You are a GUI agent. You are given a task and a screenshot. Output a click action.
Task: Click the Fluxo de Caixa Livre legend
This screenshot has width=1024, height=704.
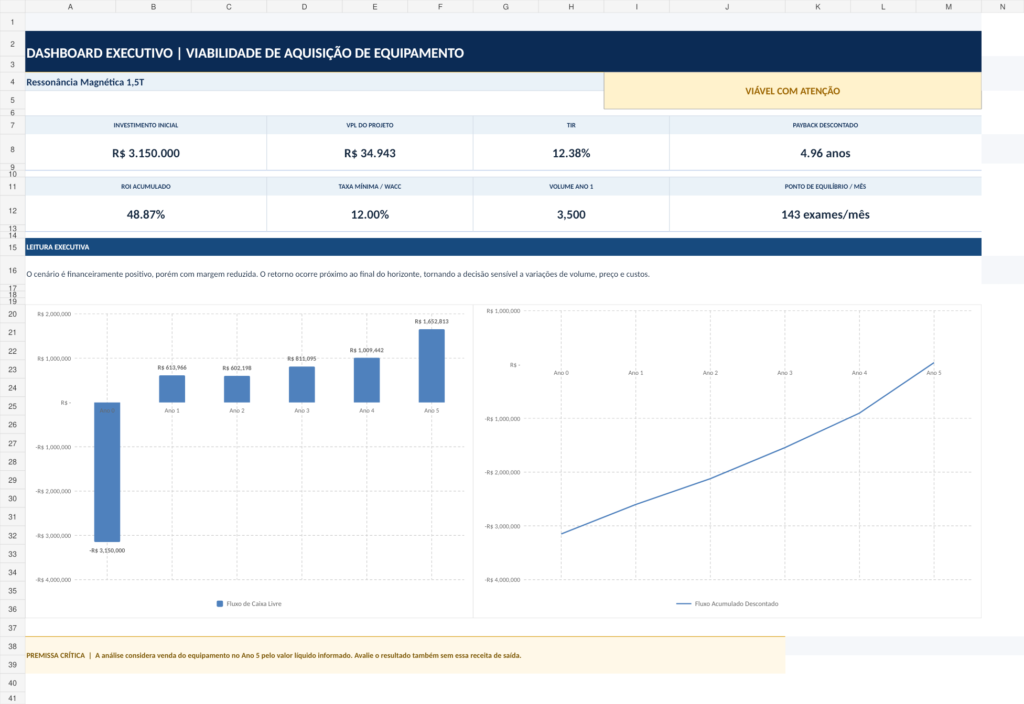[249, 603]
